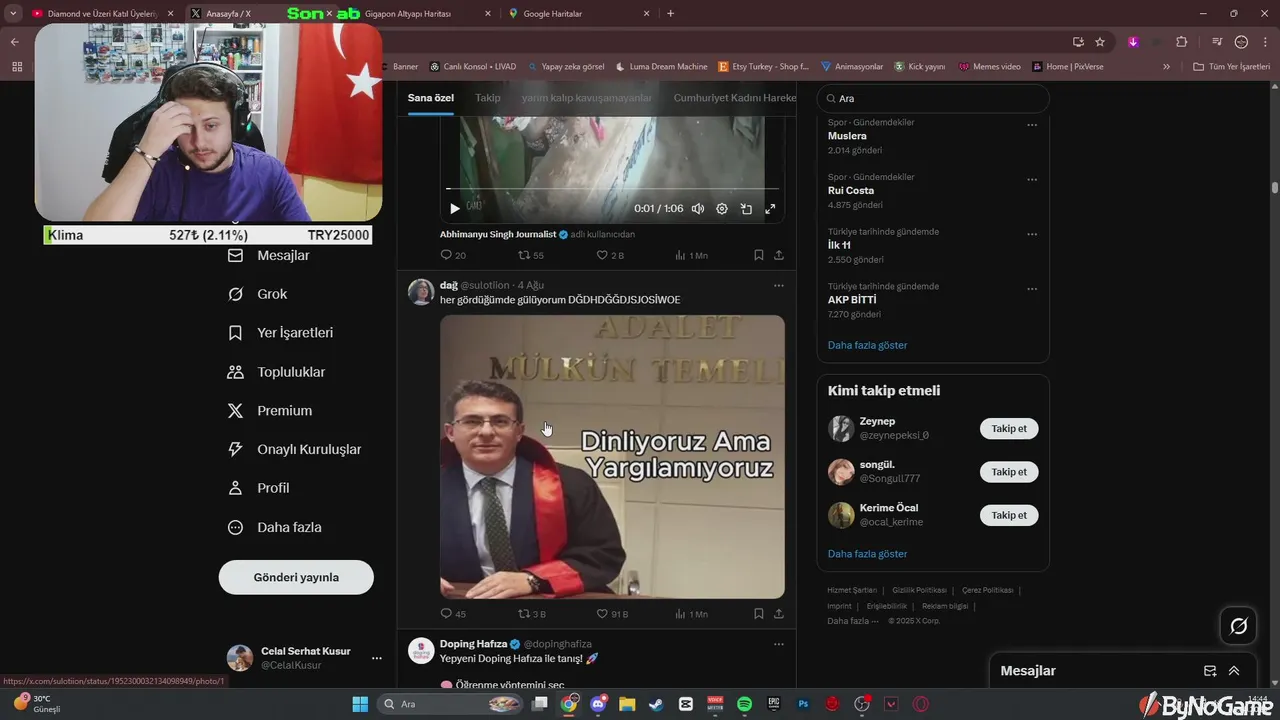Share dağ's post
Viewport: 1280px width, 720px height.
(x=779, y=614)
